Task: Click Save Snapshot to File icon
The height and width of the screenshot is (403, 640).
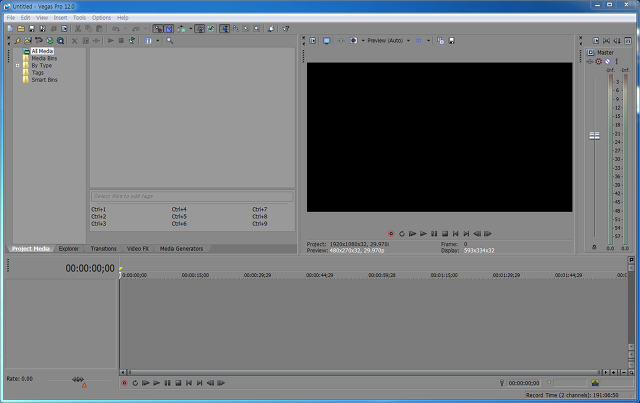Action: pos(451,41)
